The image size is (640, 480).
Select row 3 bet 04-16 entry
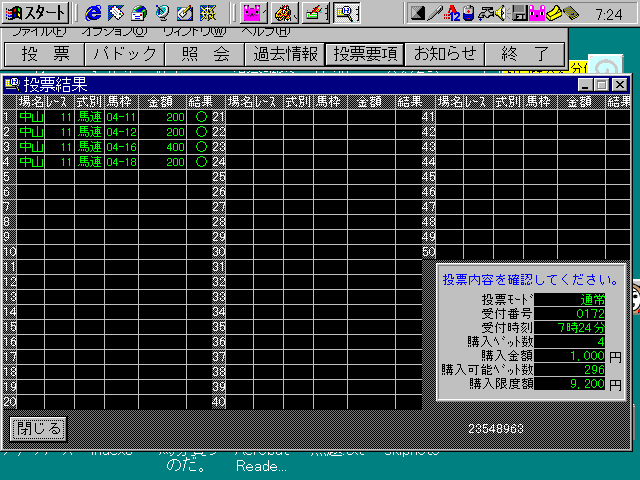(121, 146)
